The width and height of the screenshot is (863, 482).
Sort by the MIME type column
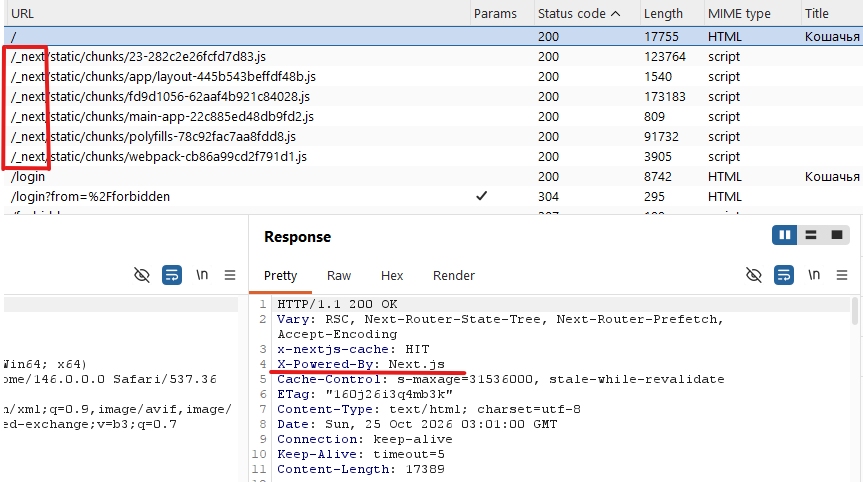click(739, 13)
